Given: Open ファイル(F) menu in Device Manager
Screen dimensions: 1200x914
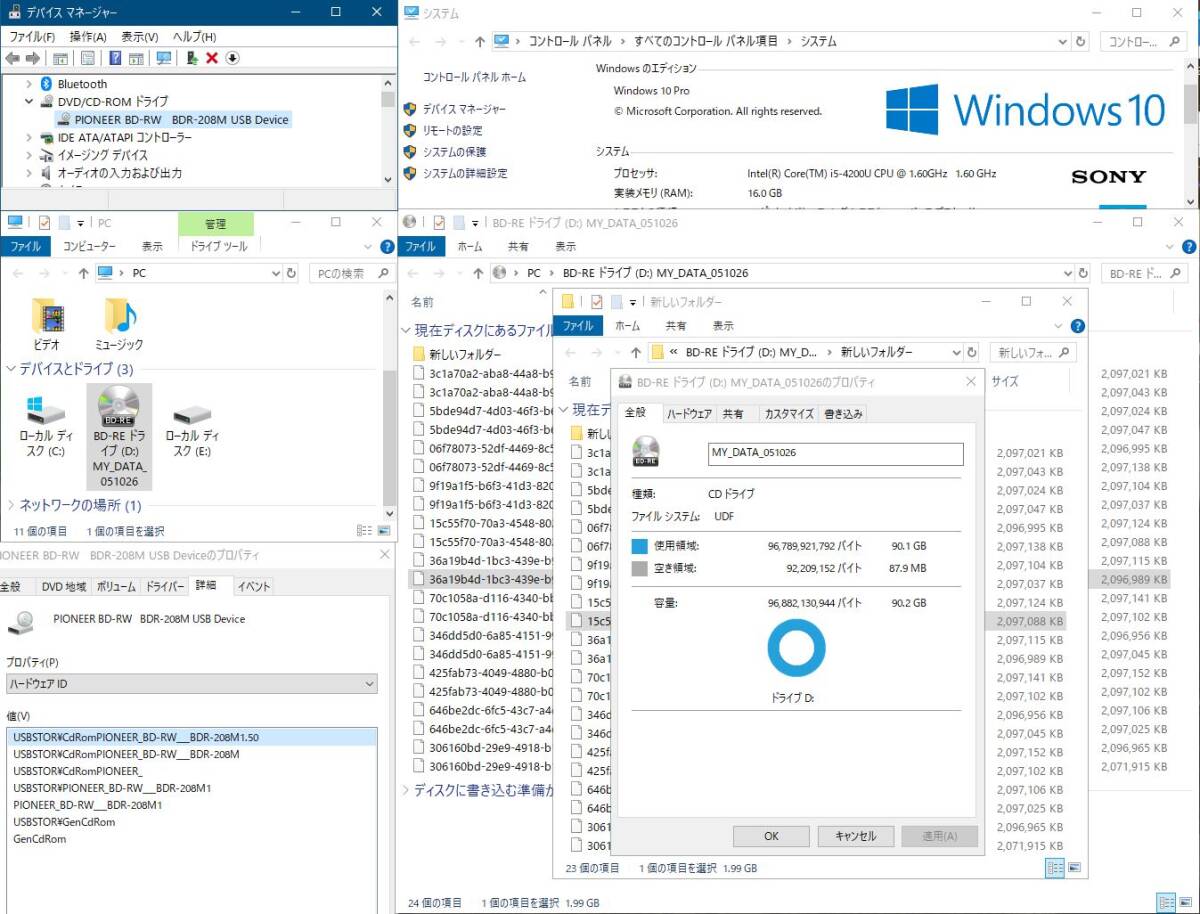Looking at the screenshot, I should [x=31, y=37].
